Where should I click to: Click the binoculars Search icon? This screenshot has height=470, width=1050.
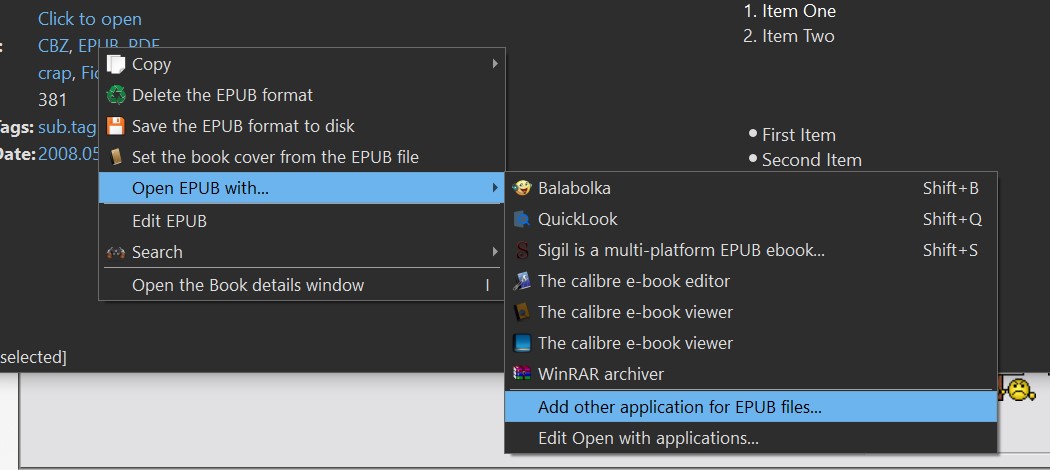tap(117, 252)
